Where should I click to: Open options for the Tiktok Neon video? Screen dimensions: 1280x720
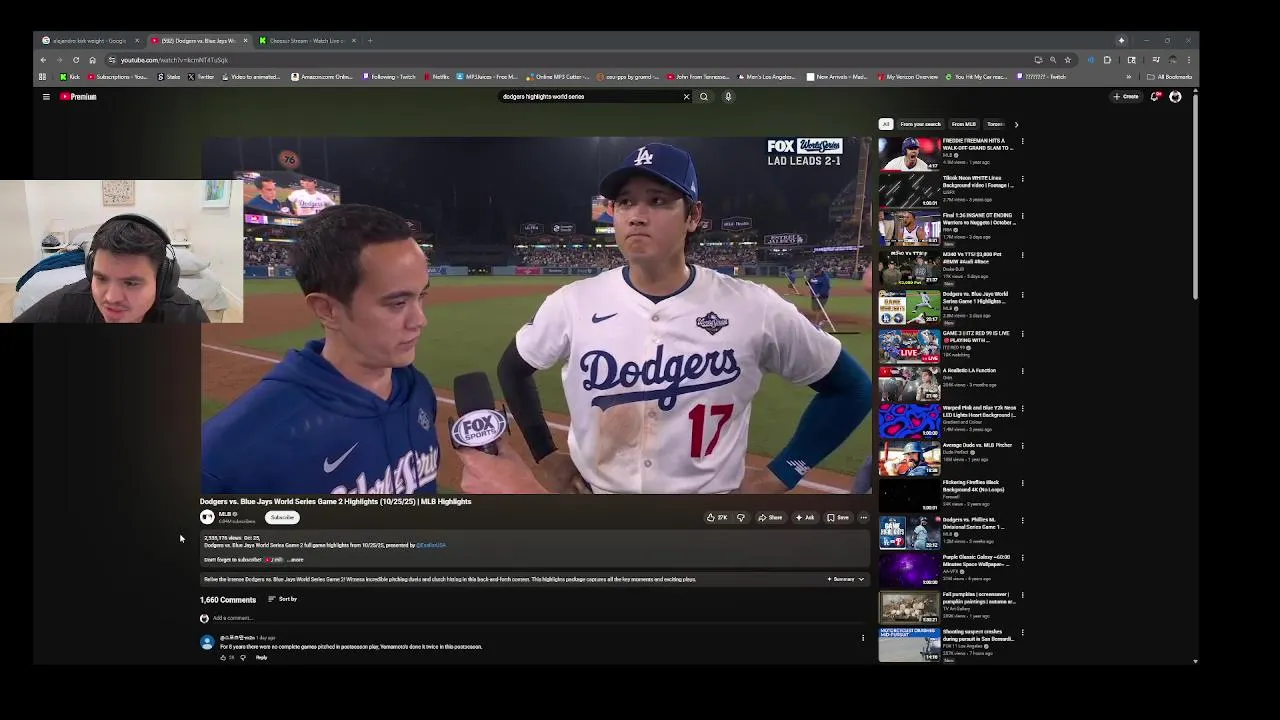[x=1022, y=179]
